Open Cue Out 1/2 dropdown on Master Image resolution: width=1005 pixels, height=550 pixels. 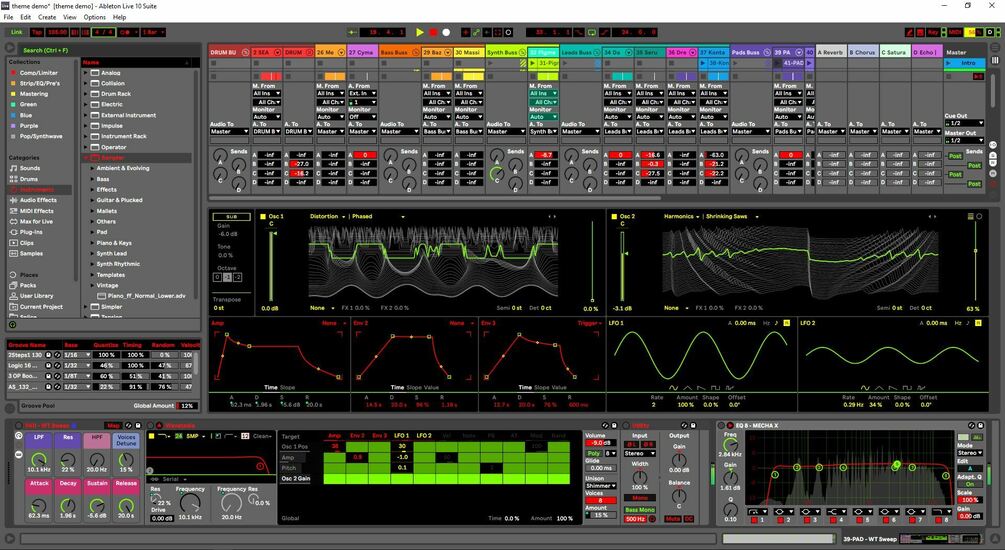tap(964, 123)
